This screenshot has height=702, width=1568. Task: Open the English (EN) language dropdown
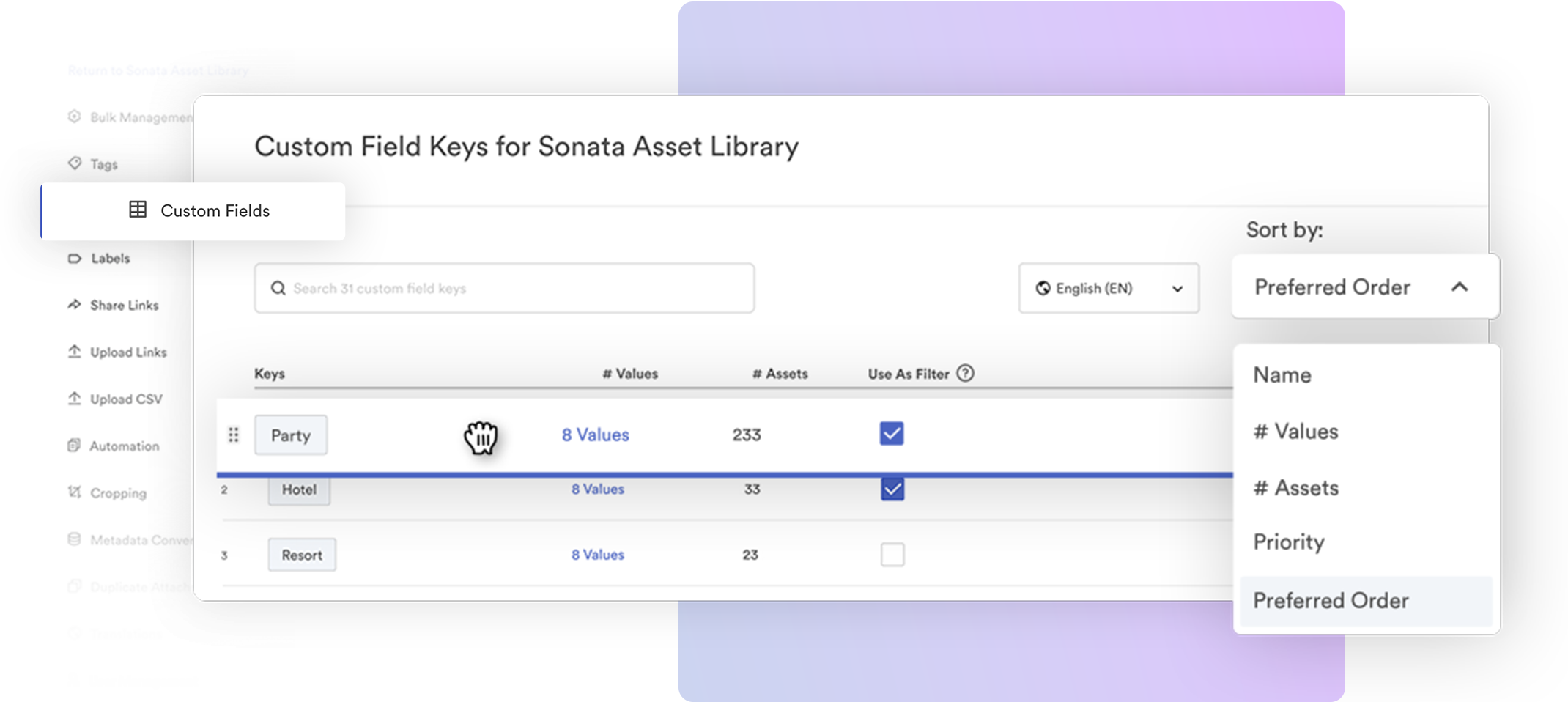click(x=1109, y=288)
